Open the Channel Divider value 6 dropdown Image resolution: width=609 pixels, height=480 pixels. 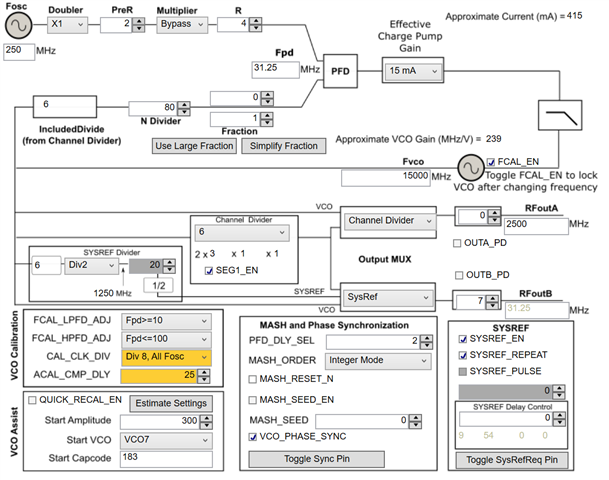click(242, 232)
